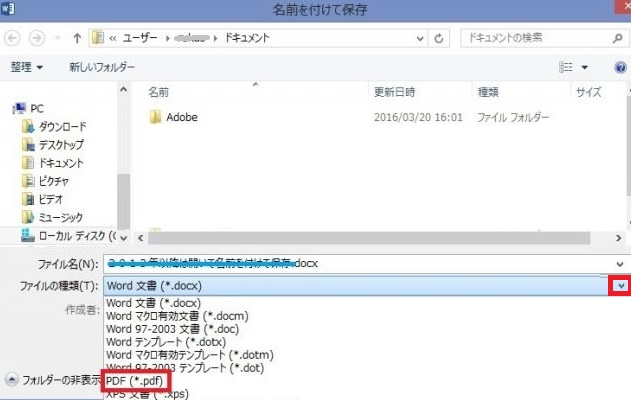Click the Forward navigation arrow

37,38
